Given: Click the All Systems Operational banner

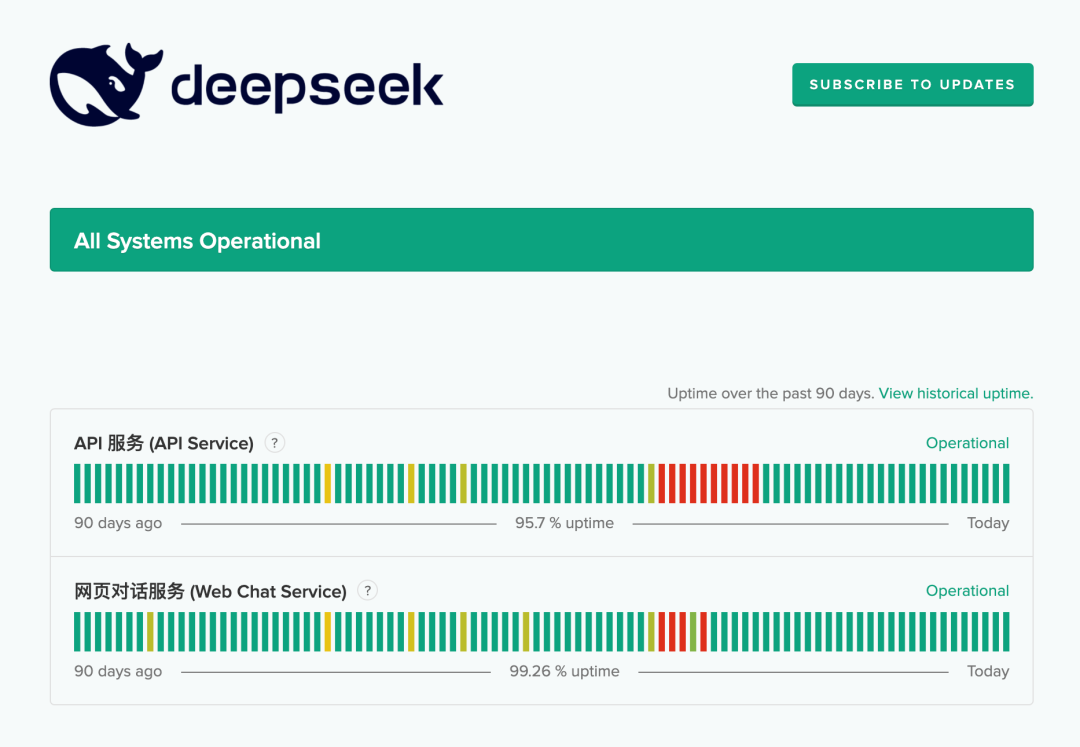Looking at the screenshot, I should (541, 240).
